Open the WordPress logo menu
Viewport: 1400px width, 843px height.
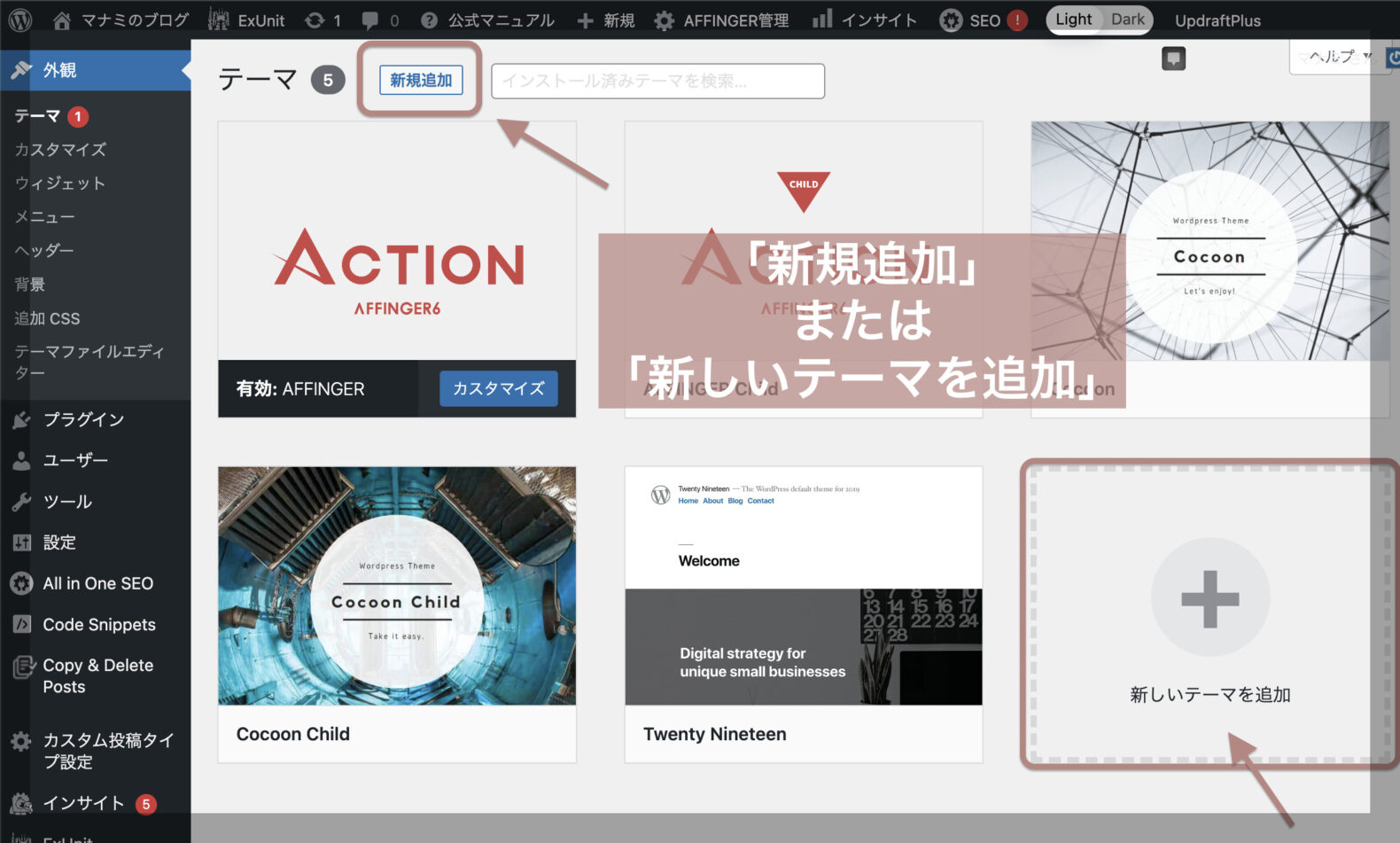pyautogui.click(x=20, y=20)
